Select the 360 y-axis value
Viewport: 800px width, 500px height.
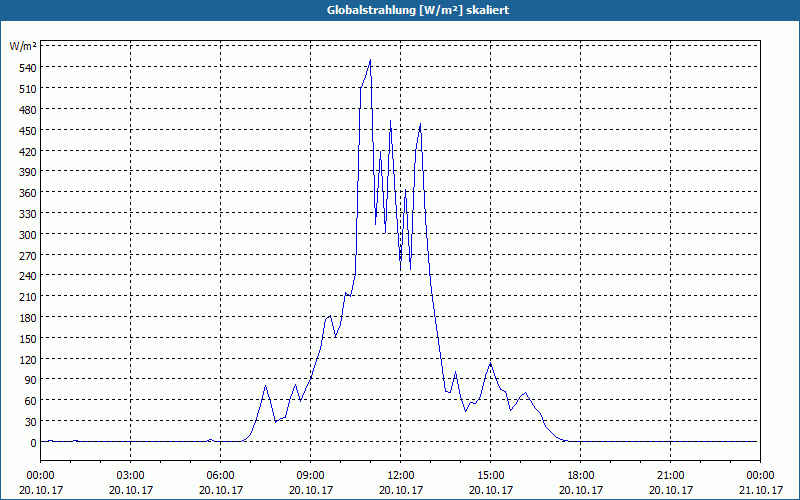(x=28, y=193)
